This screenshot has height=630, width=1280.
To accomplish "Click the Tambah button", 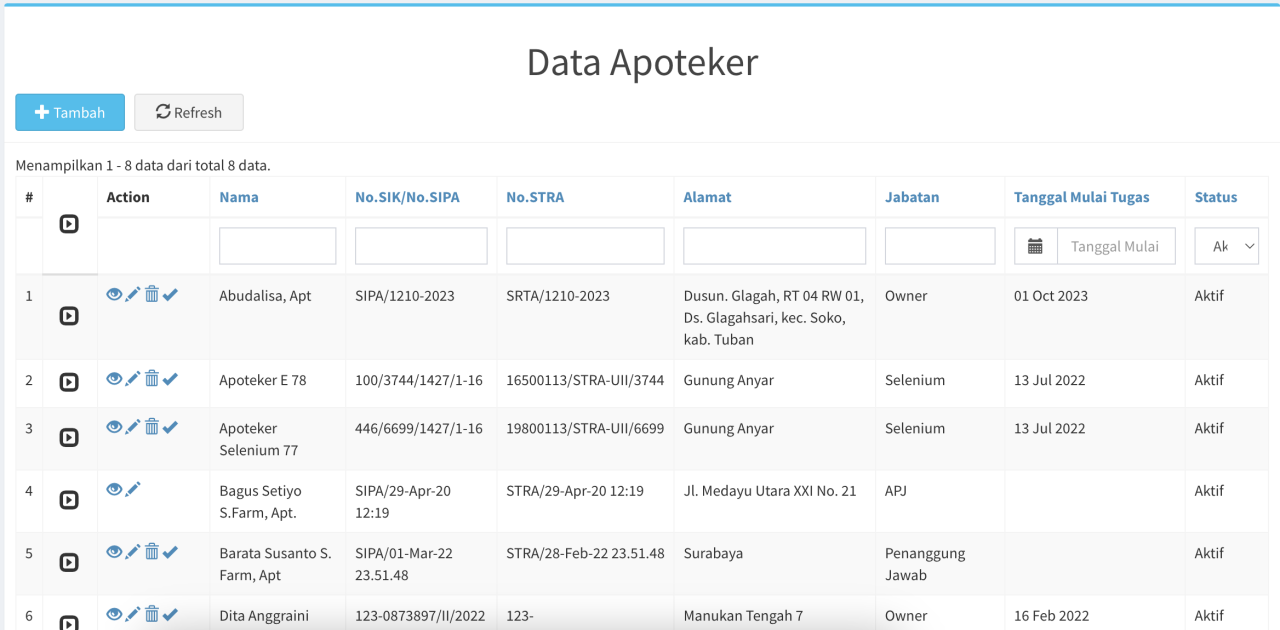I will point(70,112).
